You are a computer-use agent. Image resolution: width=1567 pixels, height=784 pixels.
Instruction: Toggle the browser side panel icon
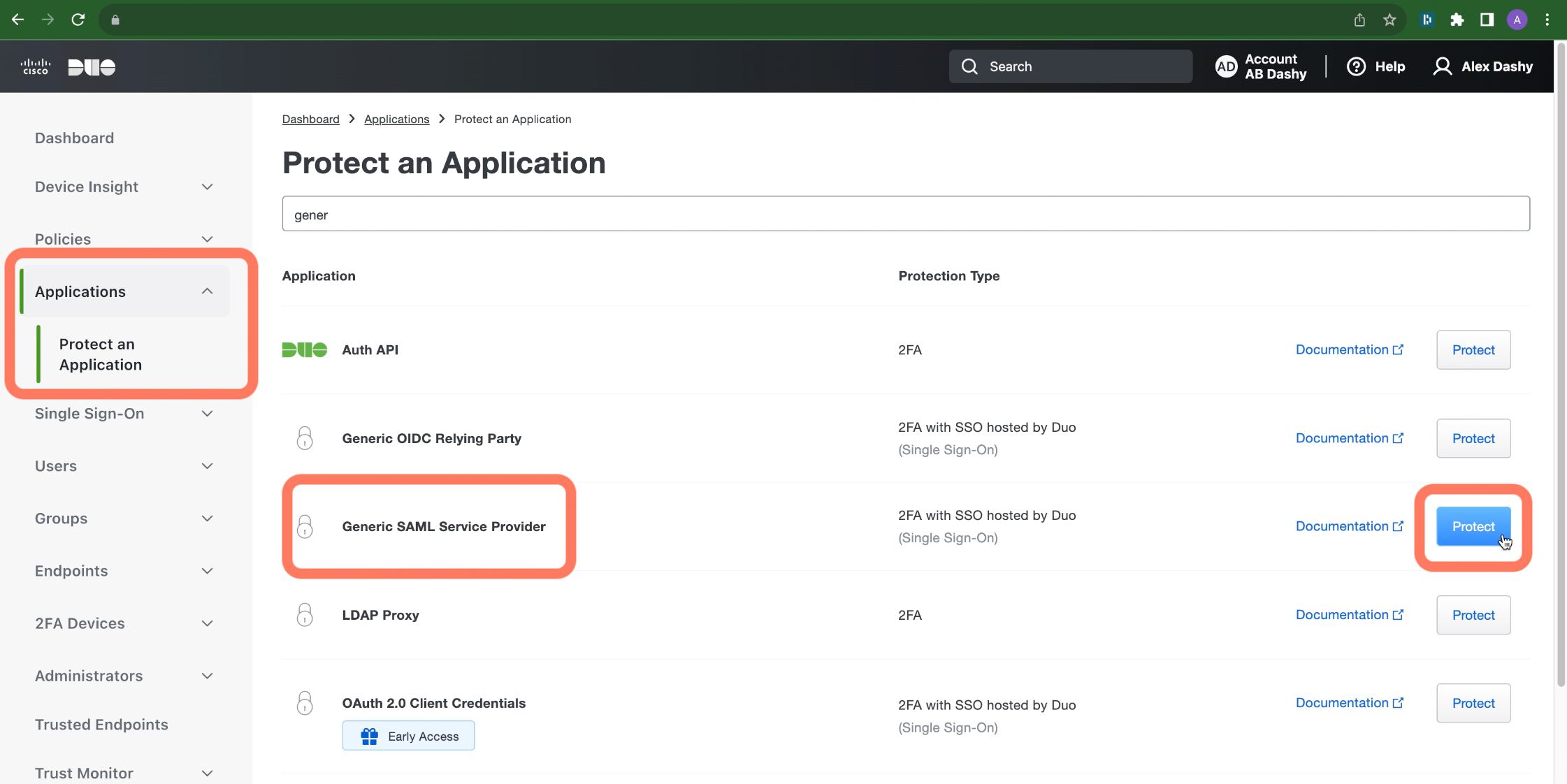coord(1487,20)
